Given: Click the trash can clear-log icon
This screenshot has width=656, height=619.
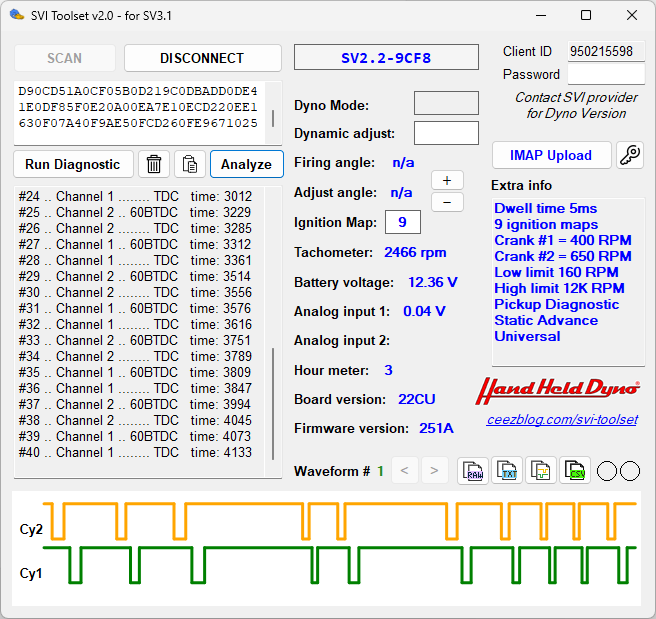Looking at the screenshot, I should pos(154,164).
